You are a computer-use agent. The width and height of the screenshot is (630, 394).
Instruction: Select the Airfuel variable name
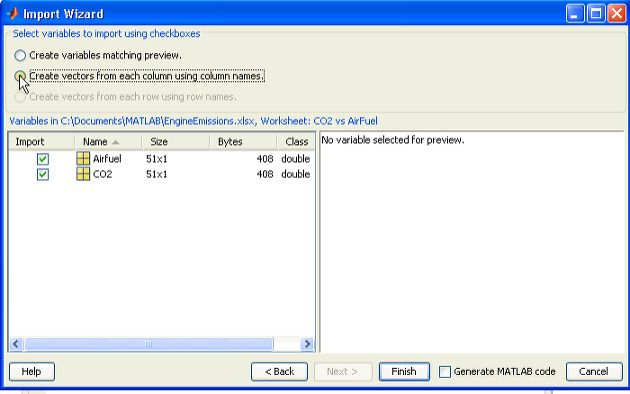tap(107, 159)
